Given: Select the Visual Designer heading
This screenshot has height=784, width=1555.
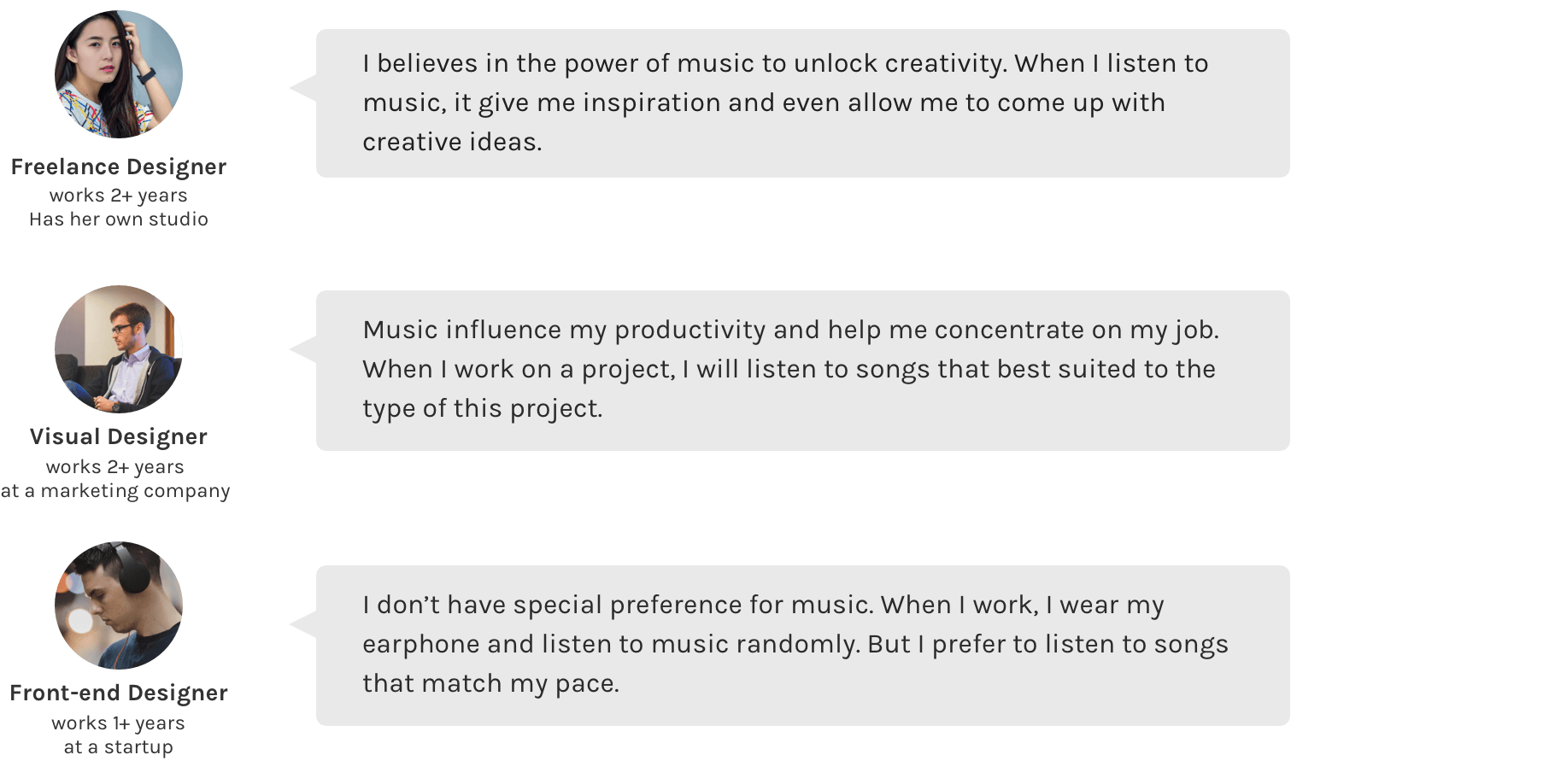Looking at the screenshot, I should (119, 436).
